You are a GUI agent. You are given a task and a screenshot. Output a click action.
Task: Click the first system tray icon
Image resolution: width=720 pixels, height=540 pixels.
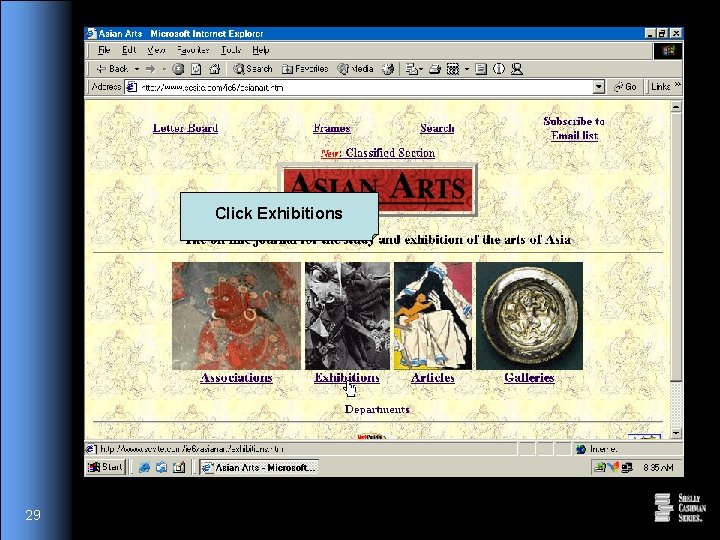point(599,467)
